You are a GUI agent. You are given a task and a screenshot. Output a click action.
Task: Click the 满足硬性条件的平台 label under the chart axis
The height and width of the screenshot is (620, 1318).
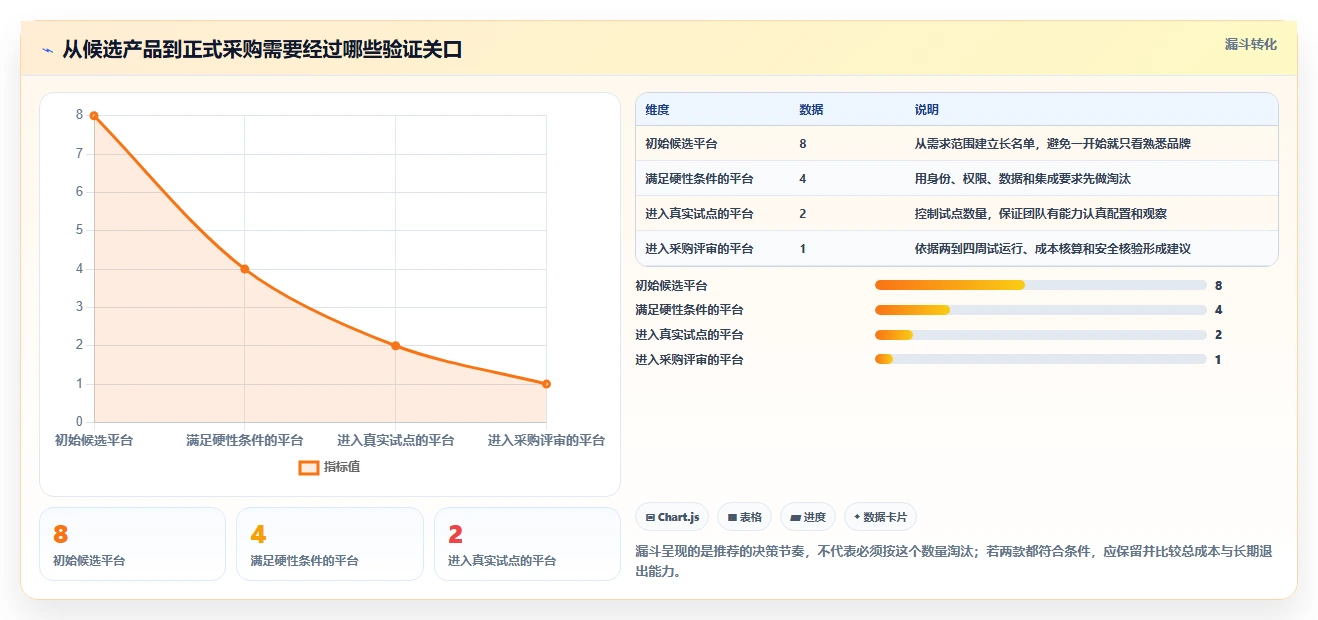(244, 440)
